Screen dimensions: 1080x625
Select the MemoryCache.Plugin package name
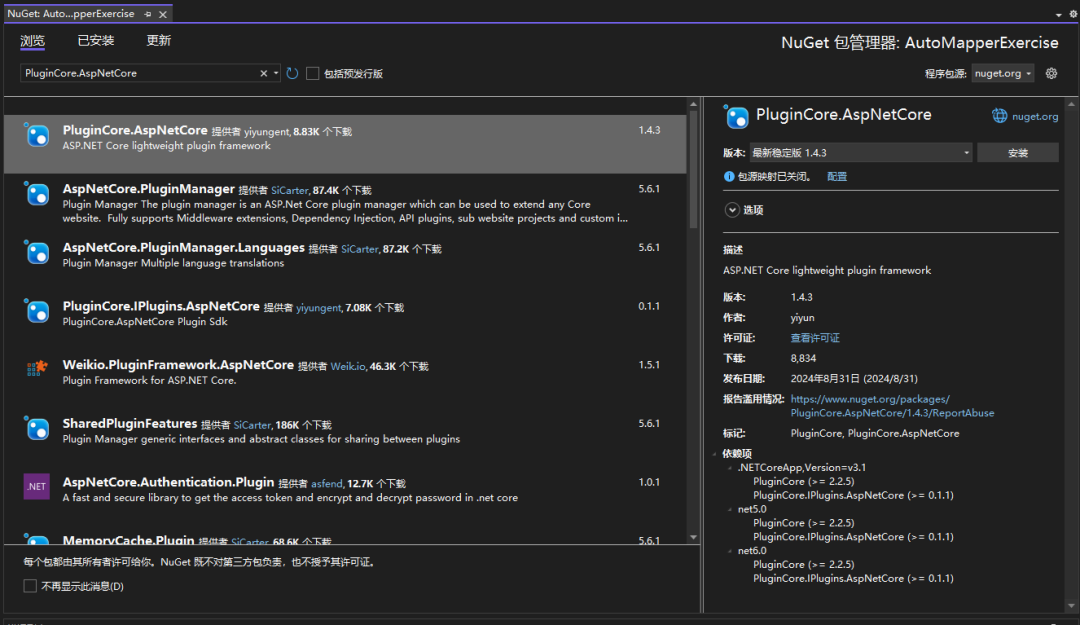(x=129, y=540)
